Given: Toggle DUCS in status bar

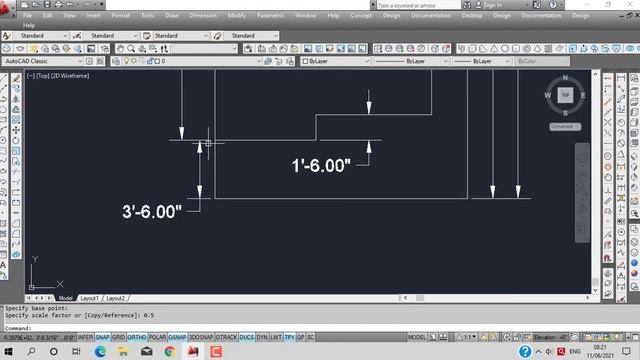Looking at the screenshot, I should 247,337.
